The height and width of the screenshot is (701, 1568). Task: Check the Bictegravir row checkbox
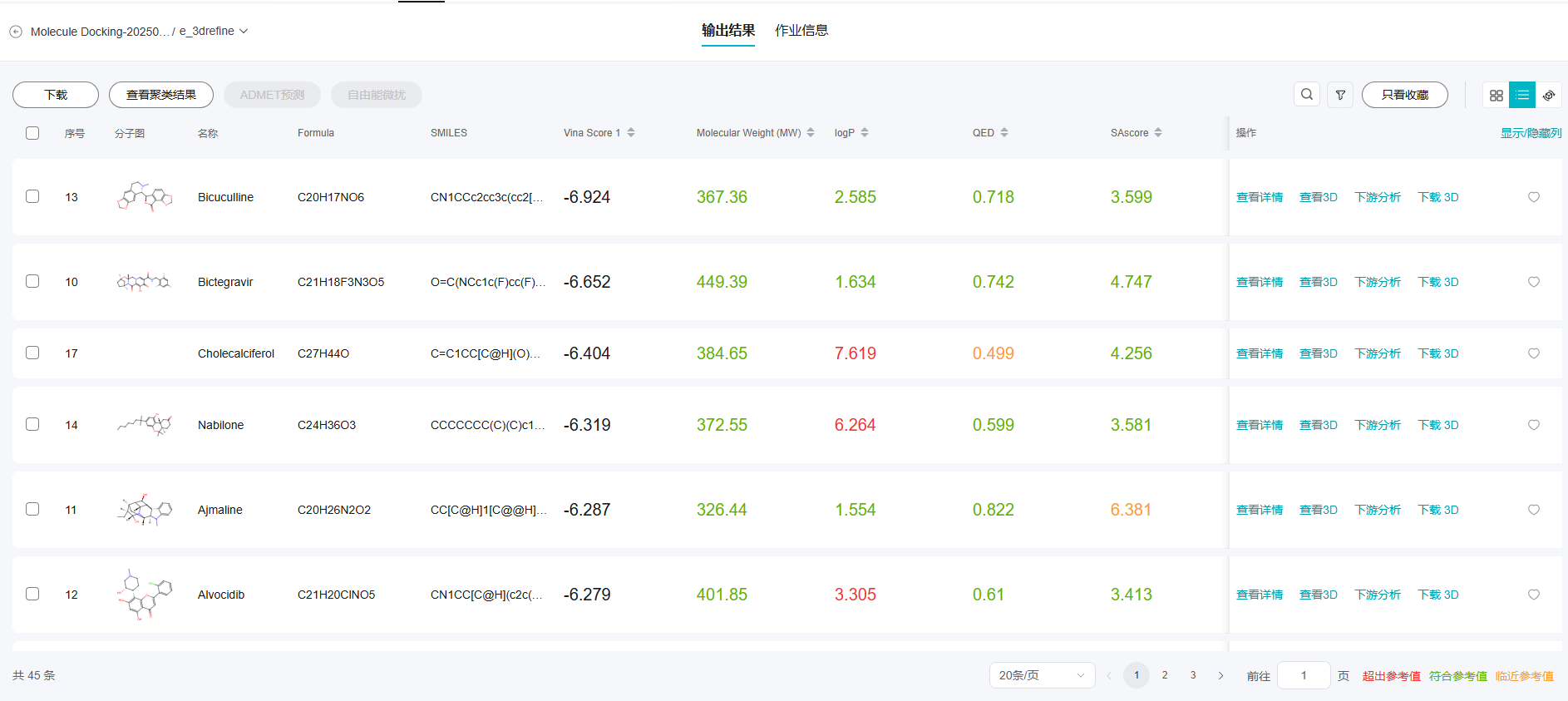pos(32,282)
